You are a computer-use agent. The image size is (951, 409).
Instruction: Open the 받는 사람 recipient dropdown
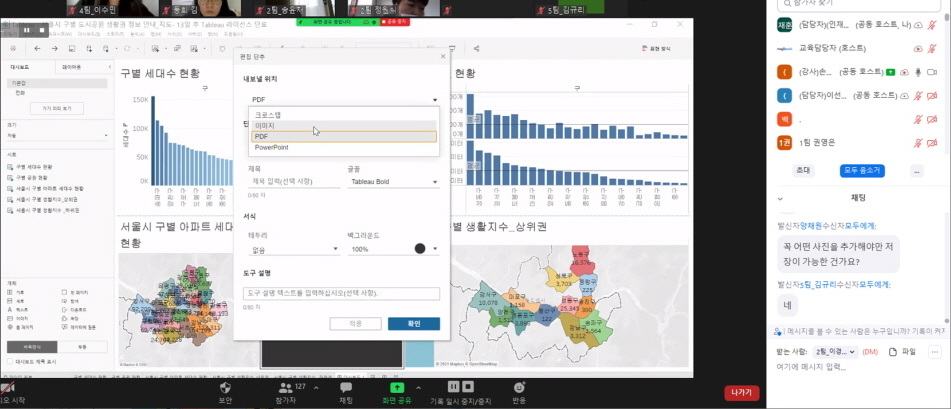coord(836,352)
